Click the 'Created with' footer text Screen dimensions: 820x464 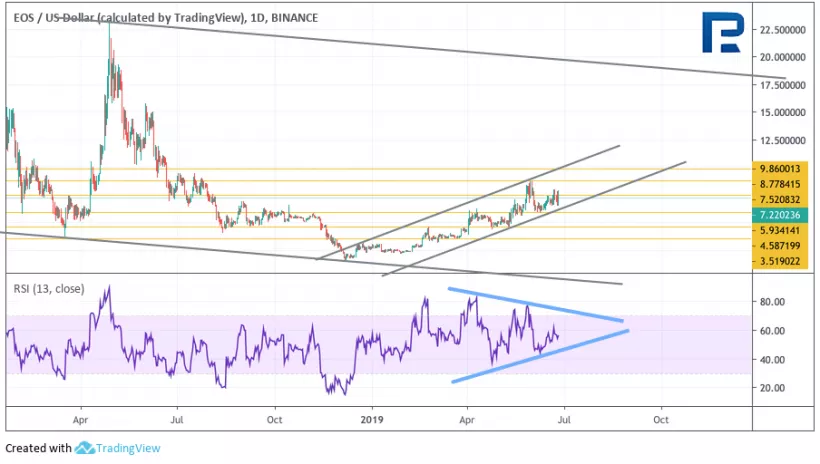point(38,449)
